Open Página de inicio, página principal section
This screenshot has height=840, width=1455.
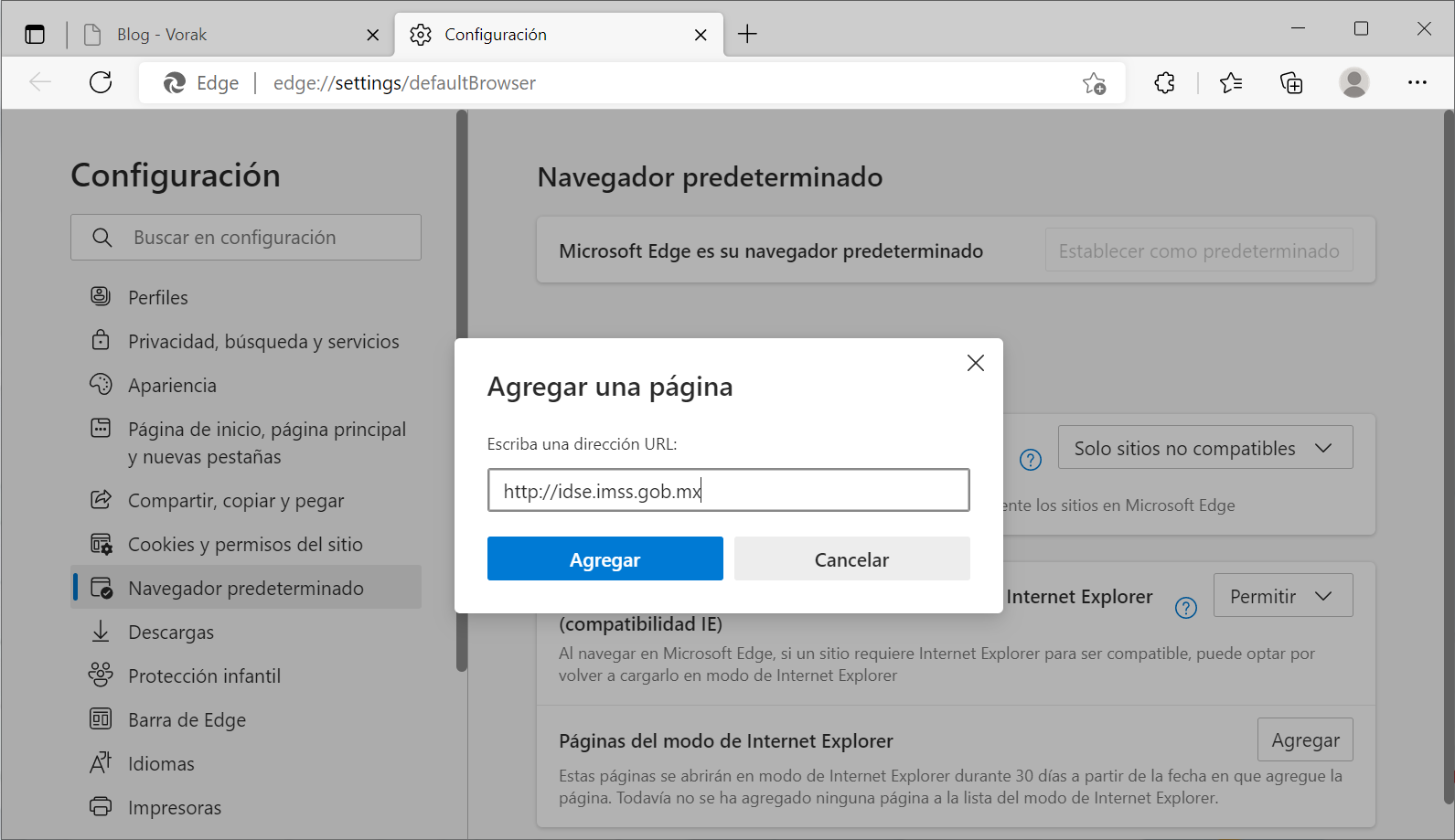246,442
